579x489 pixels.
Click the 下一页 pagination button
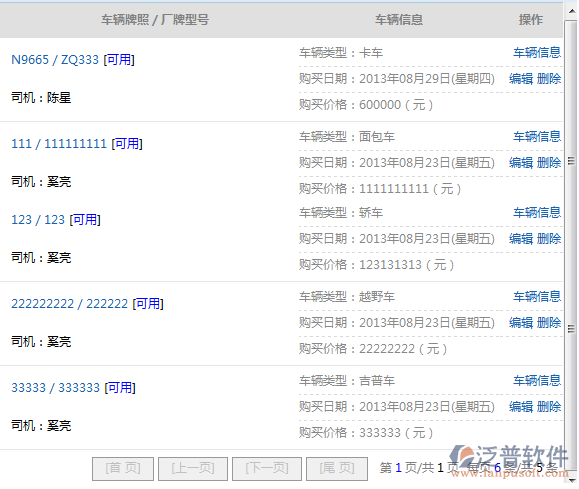pyautogui.click(x=267, y=469)
